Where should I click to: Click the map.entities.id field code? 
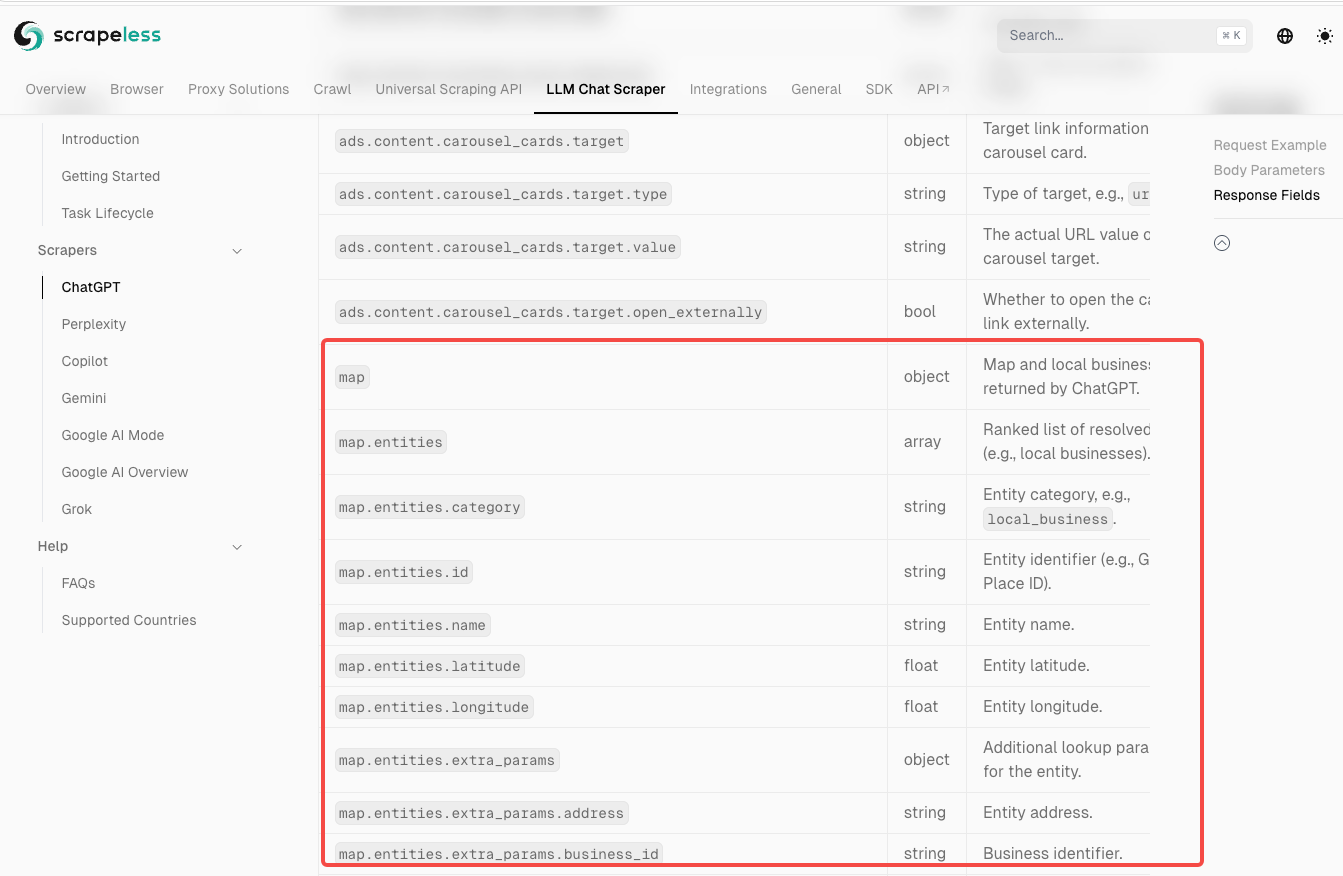coord(404,572)
